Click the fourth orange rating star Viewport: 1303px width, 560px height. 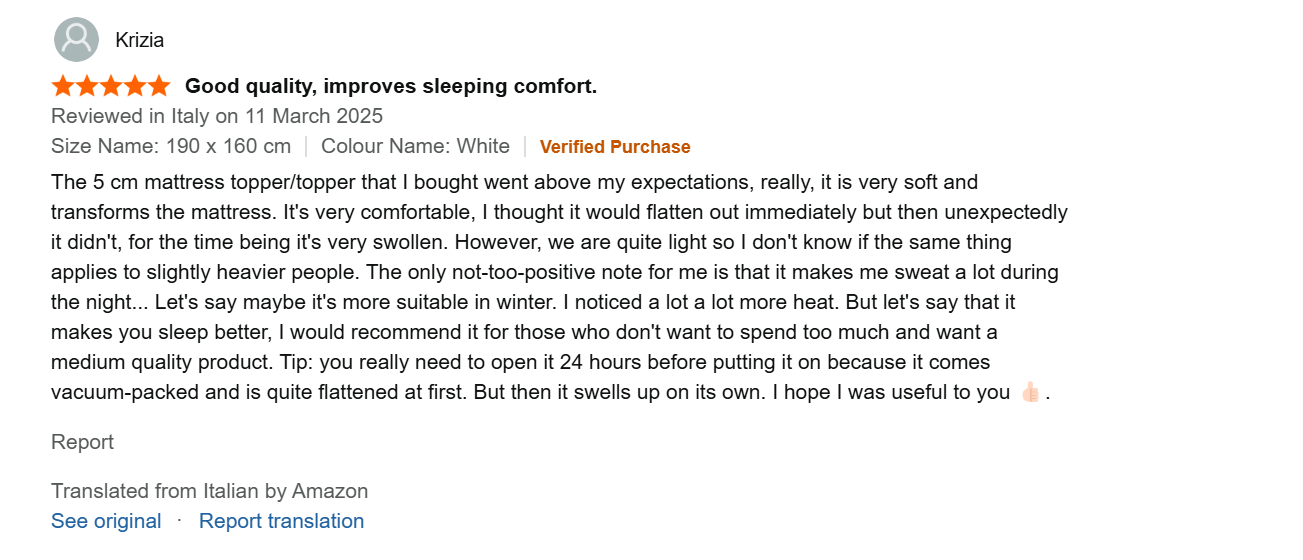(135, 86)
